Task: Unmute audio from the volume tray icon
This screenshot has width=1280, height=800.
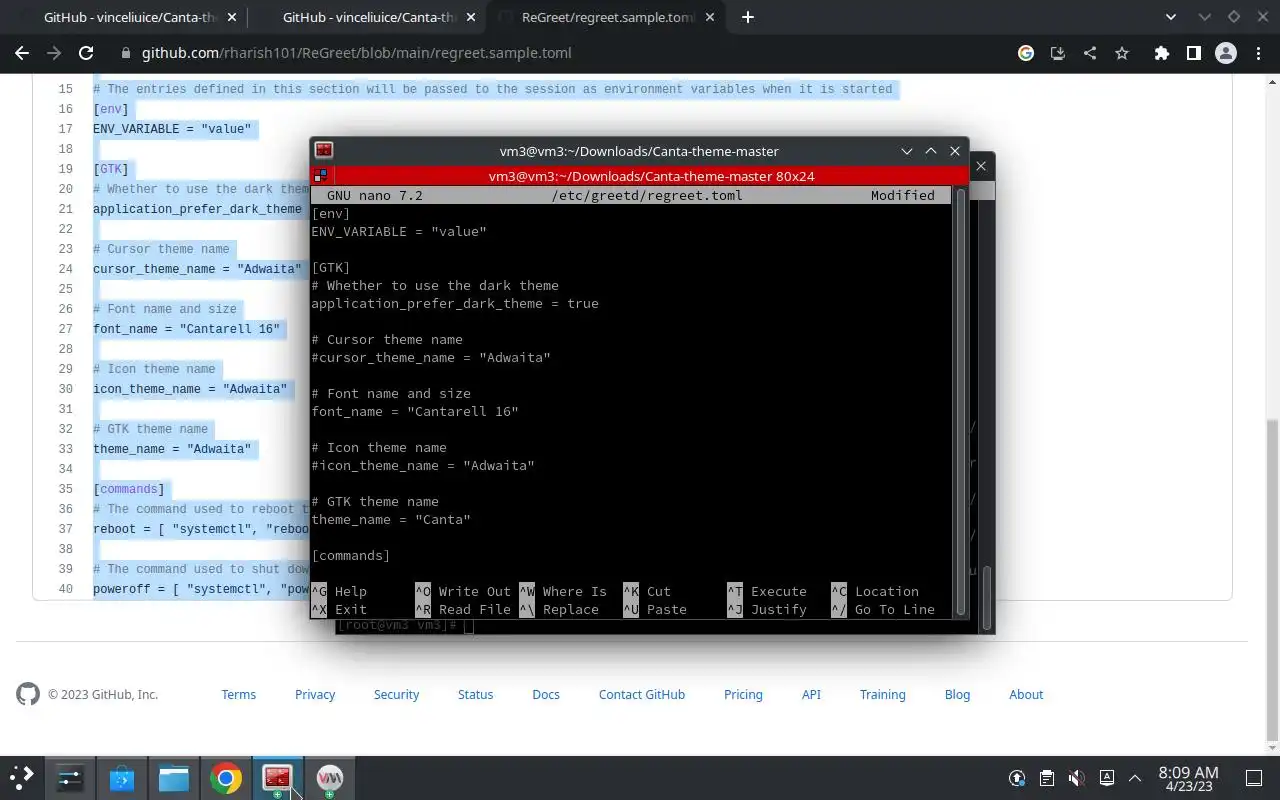Action: [1076, 778]
